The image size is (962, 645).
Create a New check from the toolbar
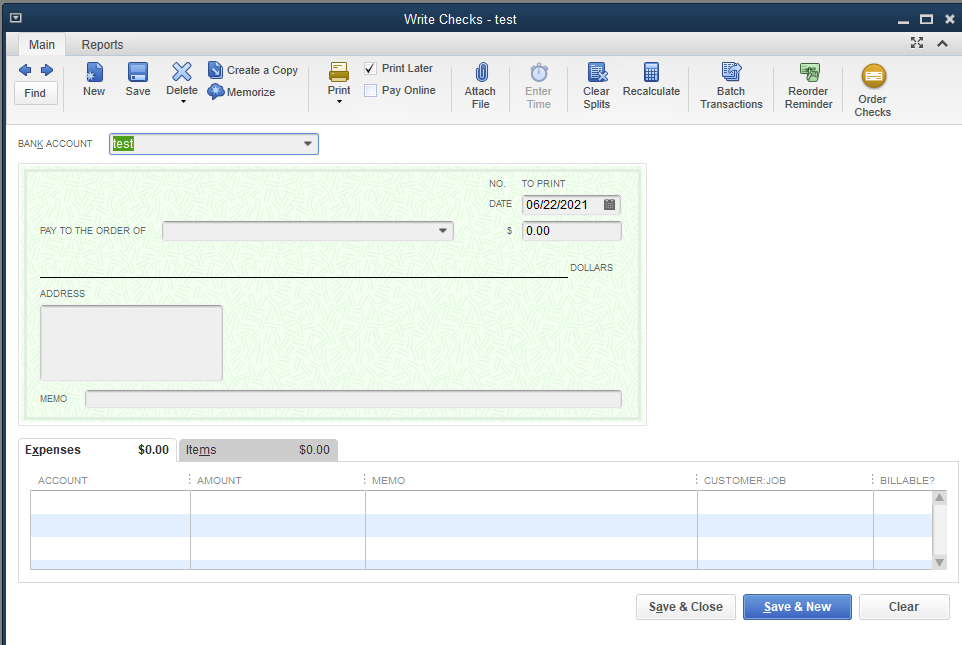tap(94, 79)
